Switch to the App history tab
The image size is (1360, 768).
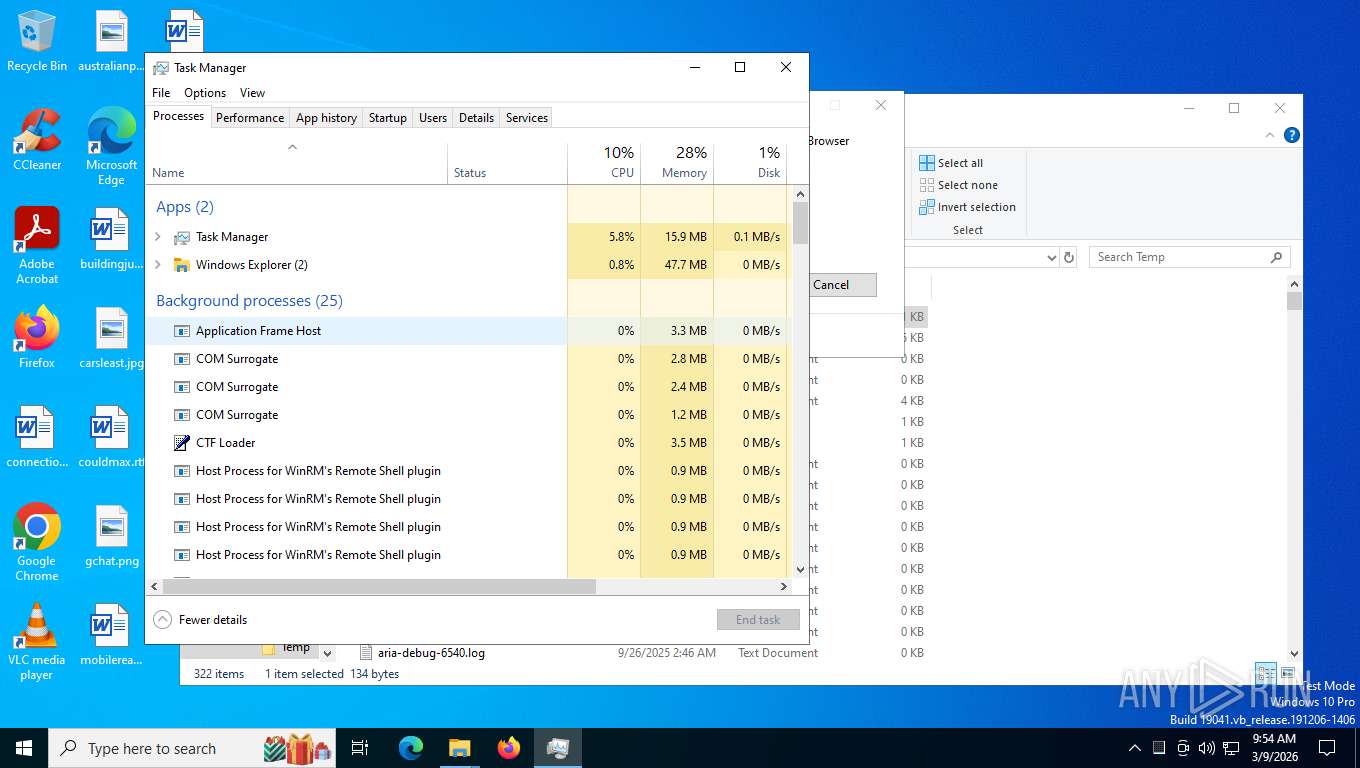pos(326,118)
